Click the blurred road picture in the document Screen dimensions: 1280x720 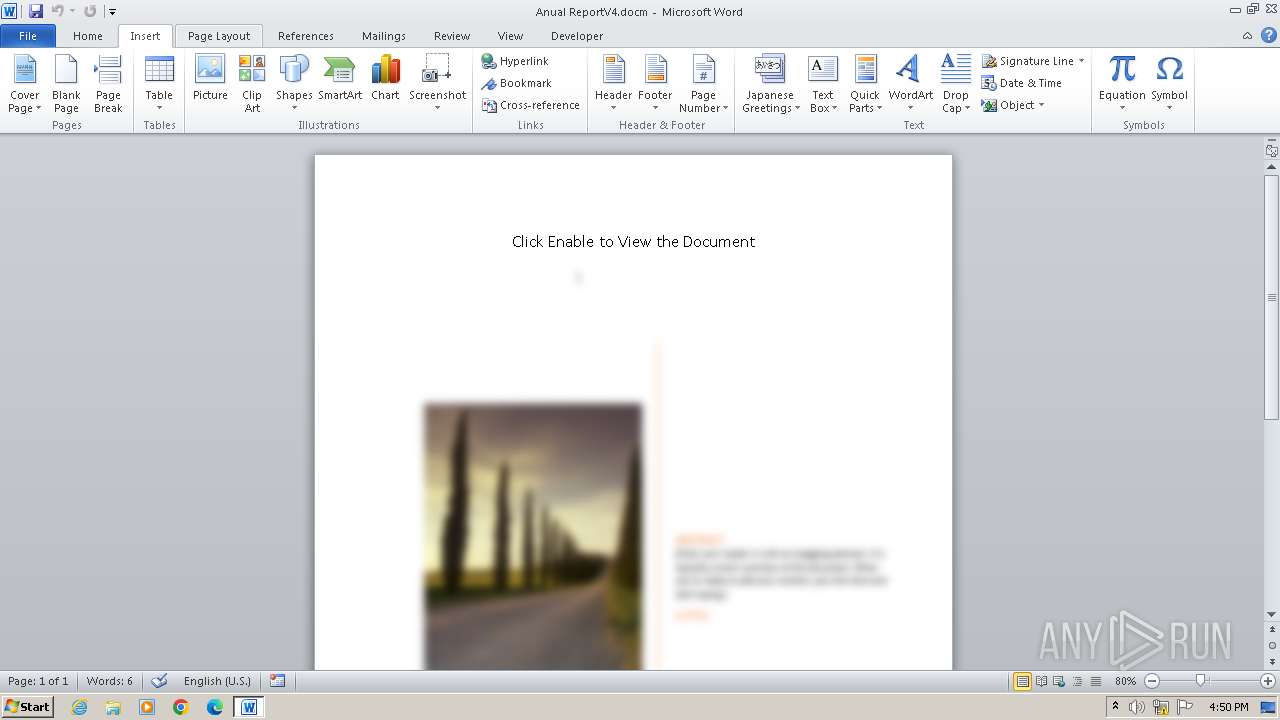pyautogui.click(x=533, y=536)
